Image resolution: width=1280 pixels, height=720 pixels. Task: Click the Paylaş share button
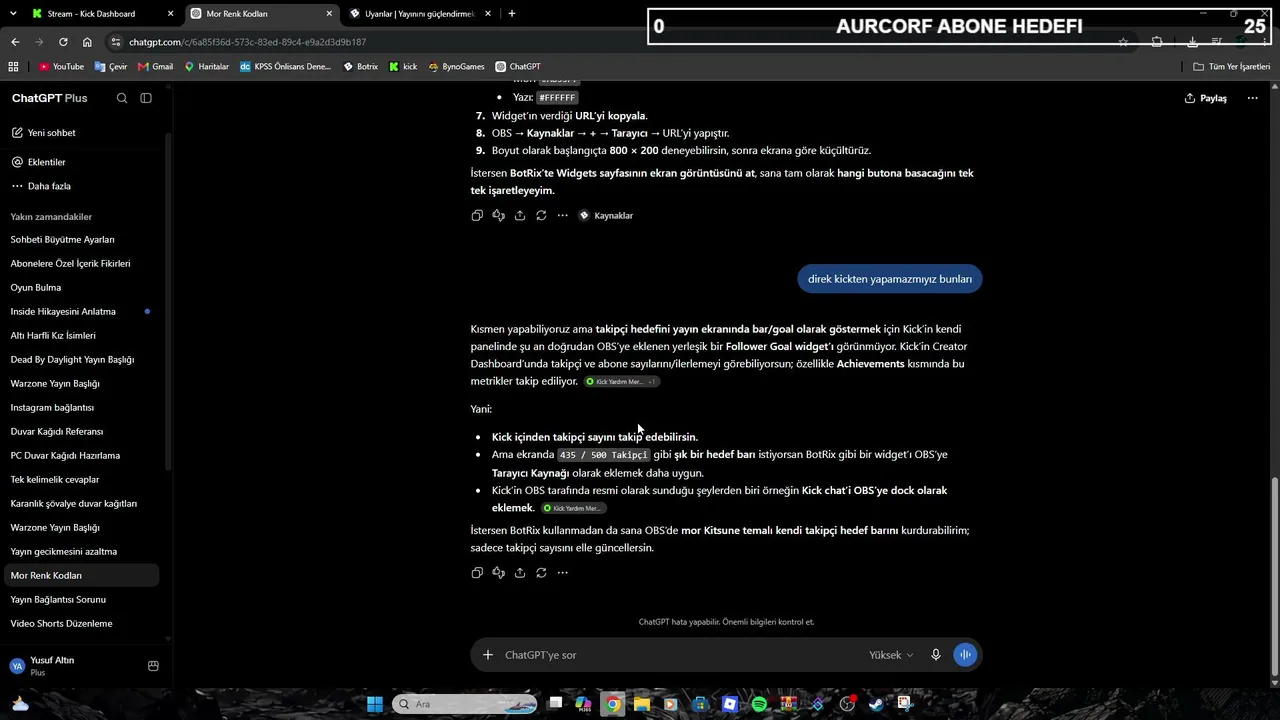pos(1206,98)
